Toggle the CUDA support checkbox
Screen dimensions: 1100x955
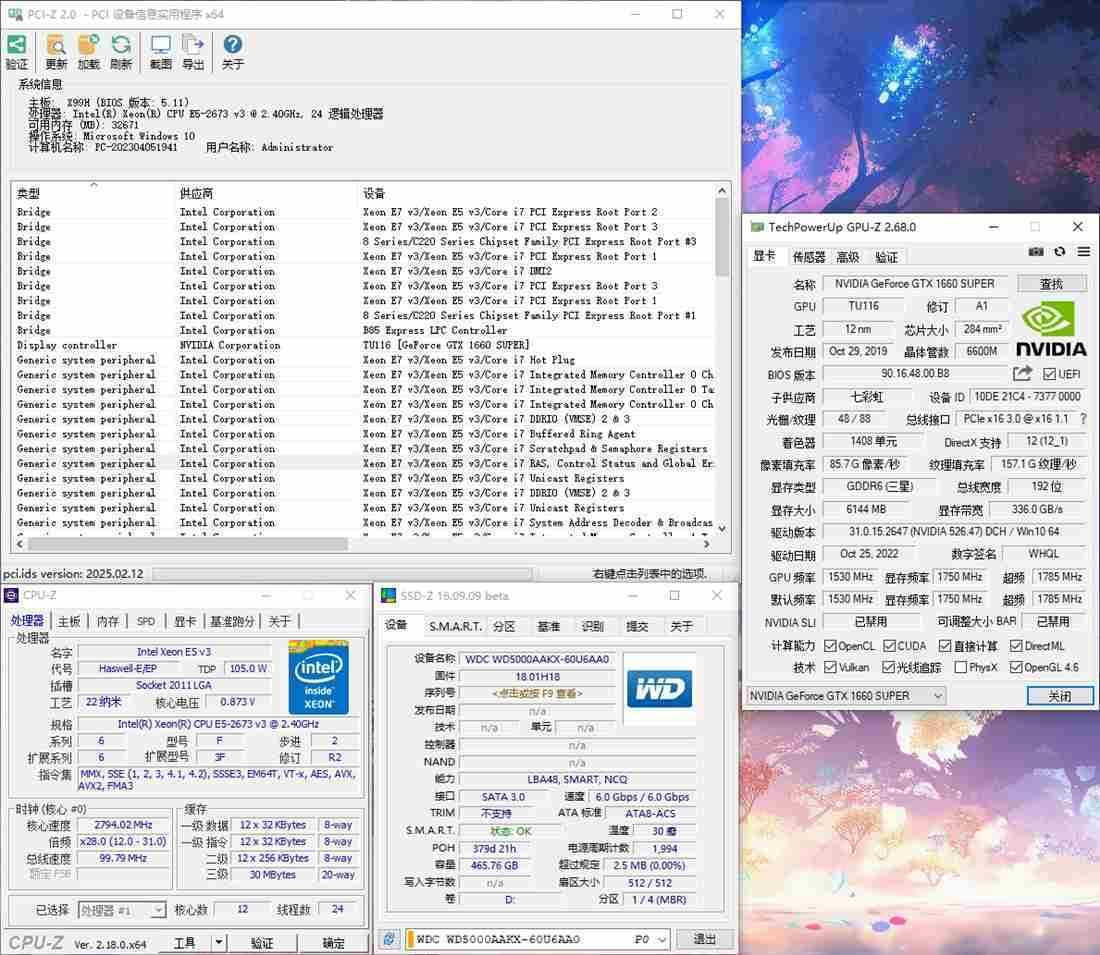pos(889,645)
